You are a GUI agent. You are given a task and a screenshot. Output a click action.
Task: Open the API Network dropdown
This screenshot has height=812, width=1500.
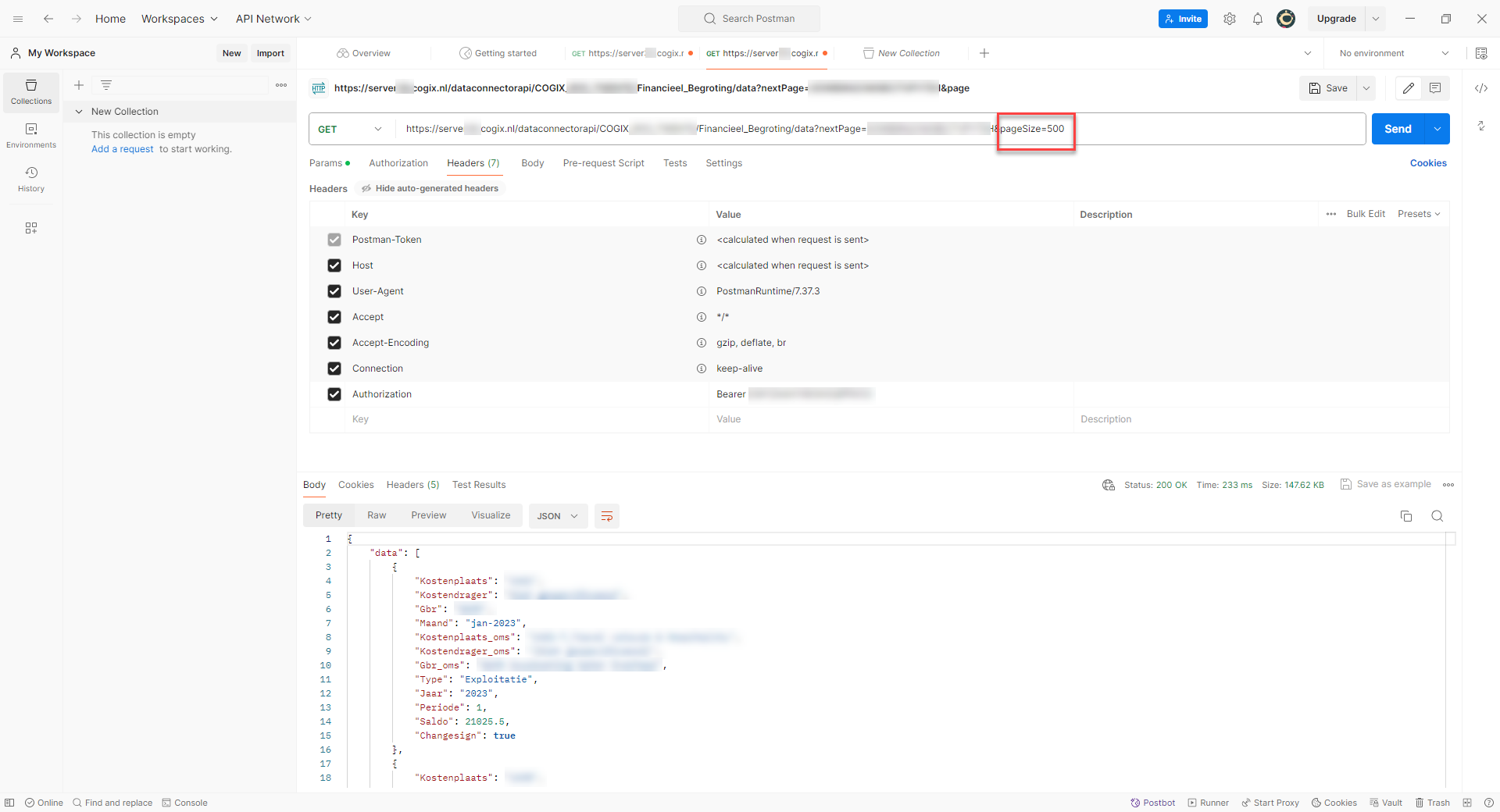point(273,19)
